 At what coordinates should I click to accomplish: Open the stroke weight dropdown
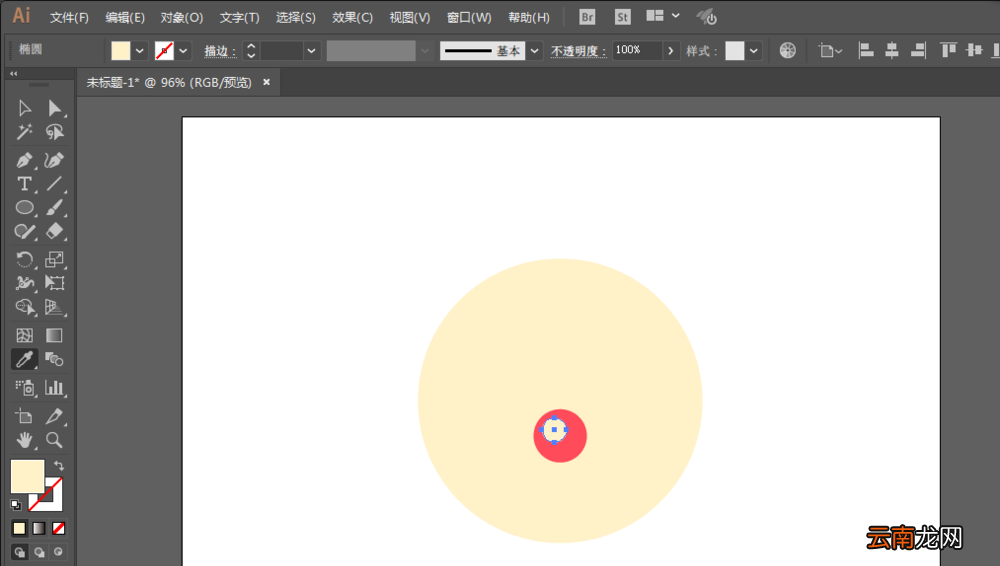(311, 50)
